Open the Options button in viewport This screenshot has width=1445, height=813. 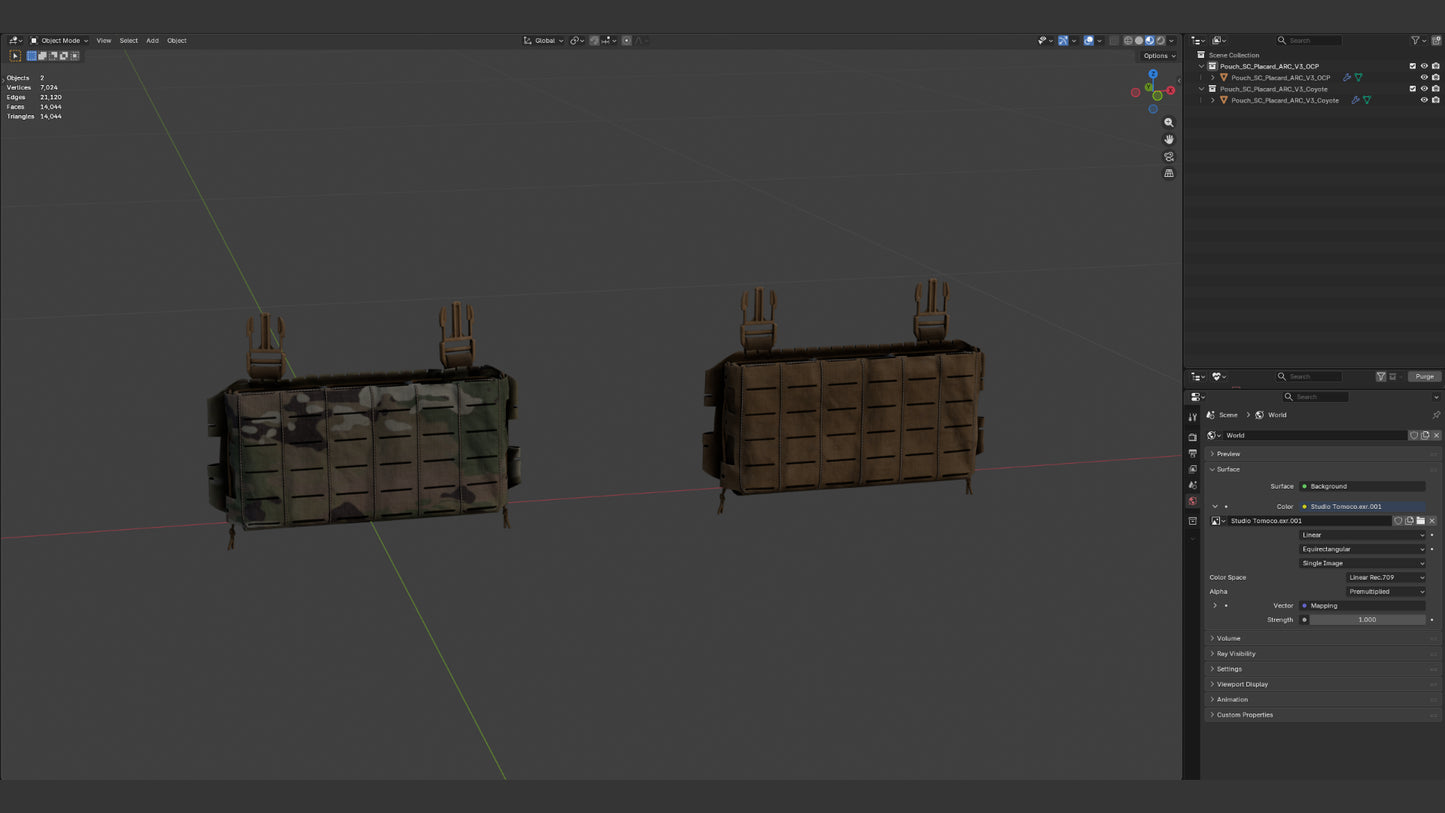click(x=1159, y=56)
